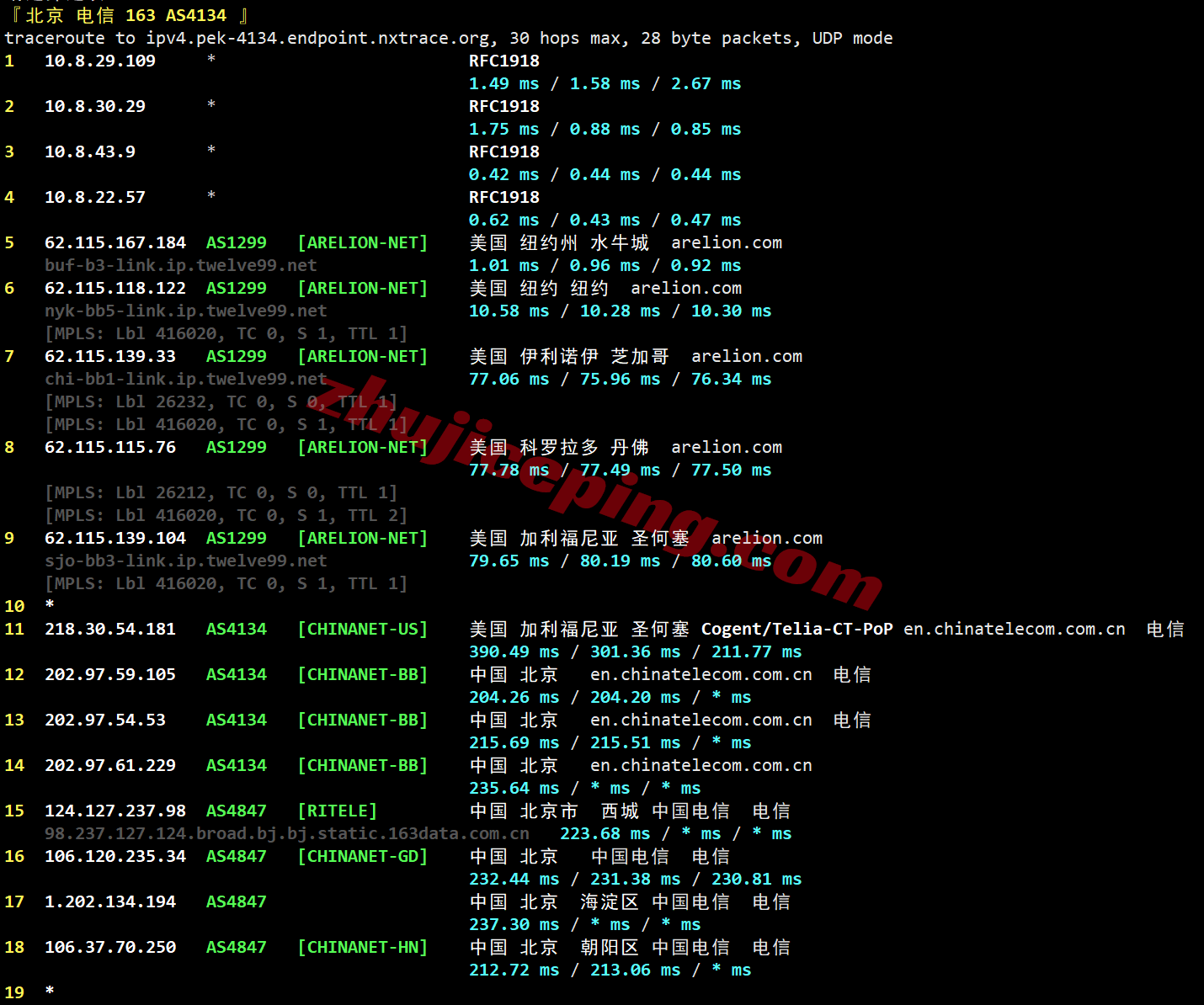Screen dimensions: 1204x1005
Task: Click the 98.237.127.124.broad.bj.bj.static.163data.com.cn hostname
Action: 287,833
